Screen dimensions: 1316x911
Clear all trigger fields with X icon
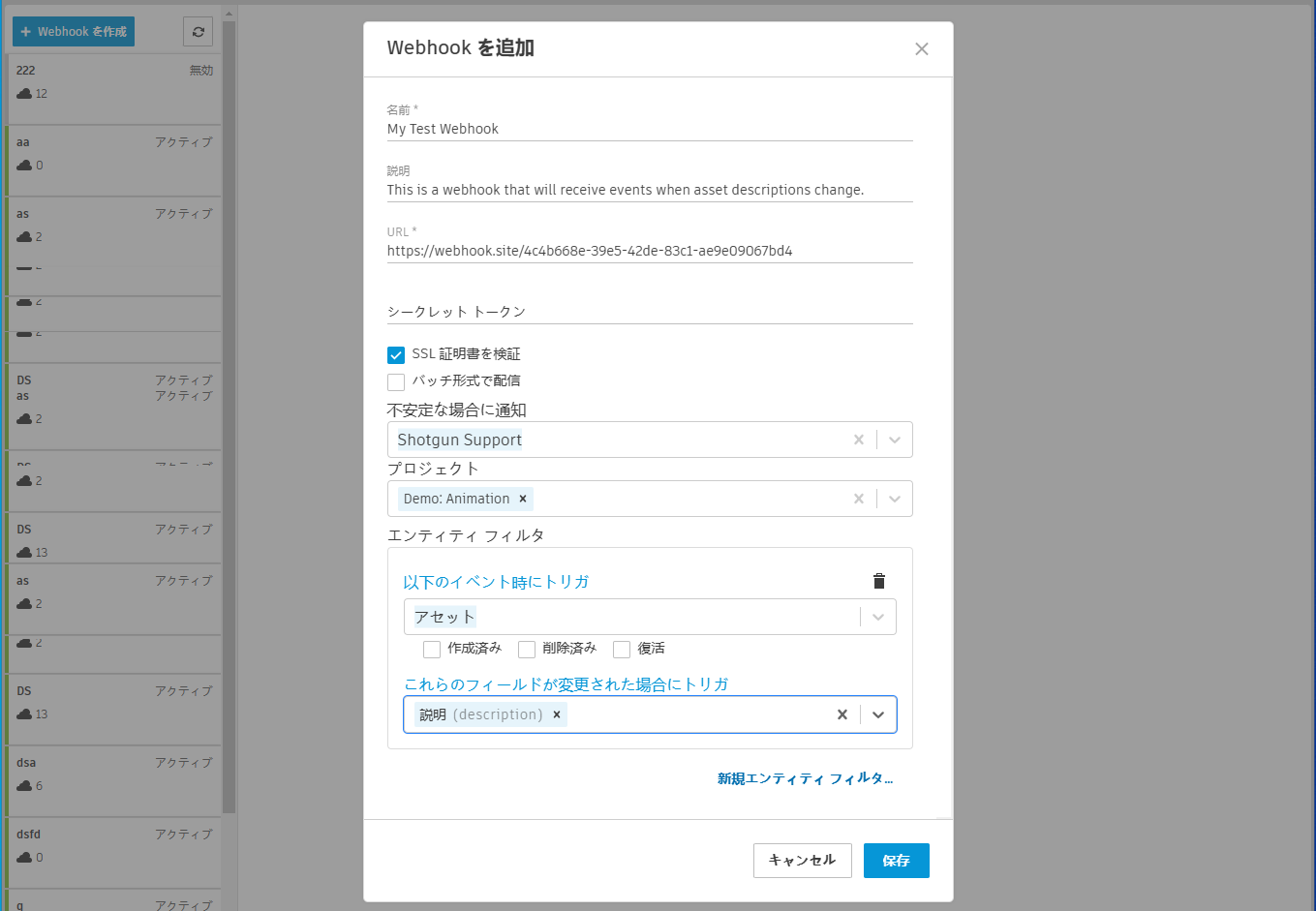[x=842, y=714]
